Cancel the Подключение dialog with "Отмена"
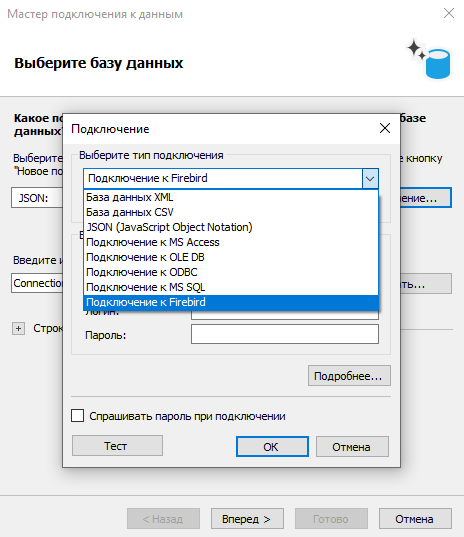Image resolution: width=464 pixels, height=537 pixels. (352, 447)
